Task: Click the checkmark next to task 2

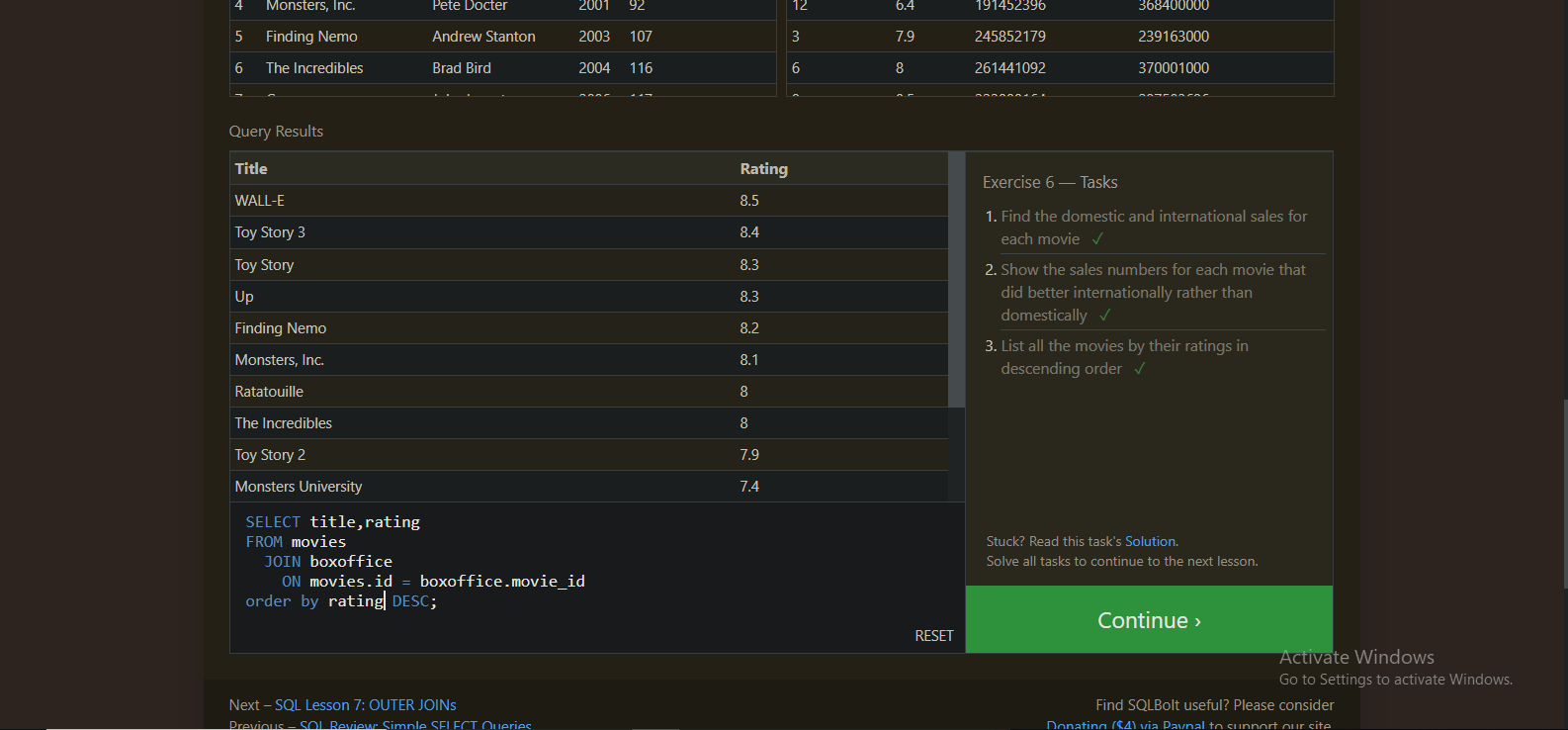Action: pyautogui.click(x=1105, y=315)
